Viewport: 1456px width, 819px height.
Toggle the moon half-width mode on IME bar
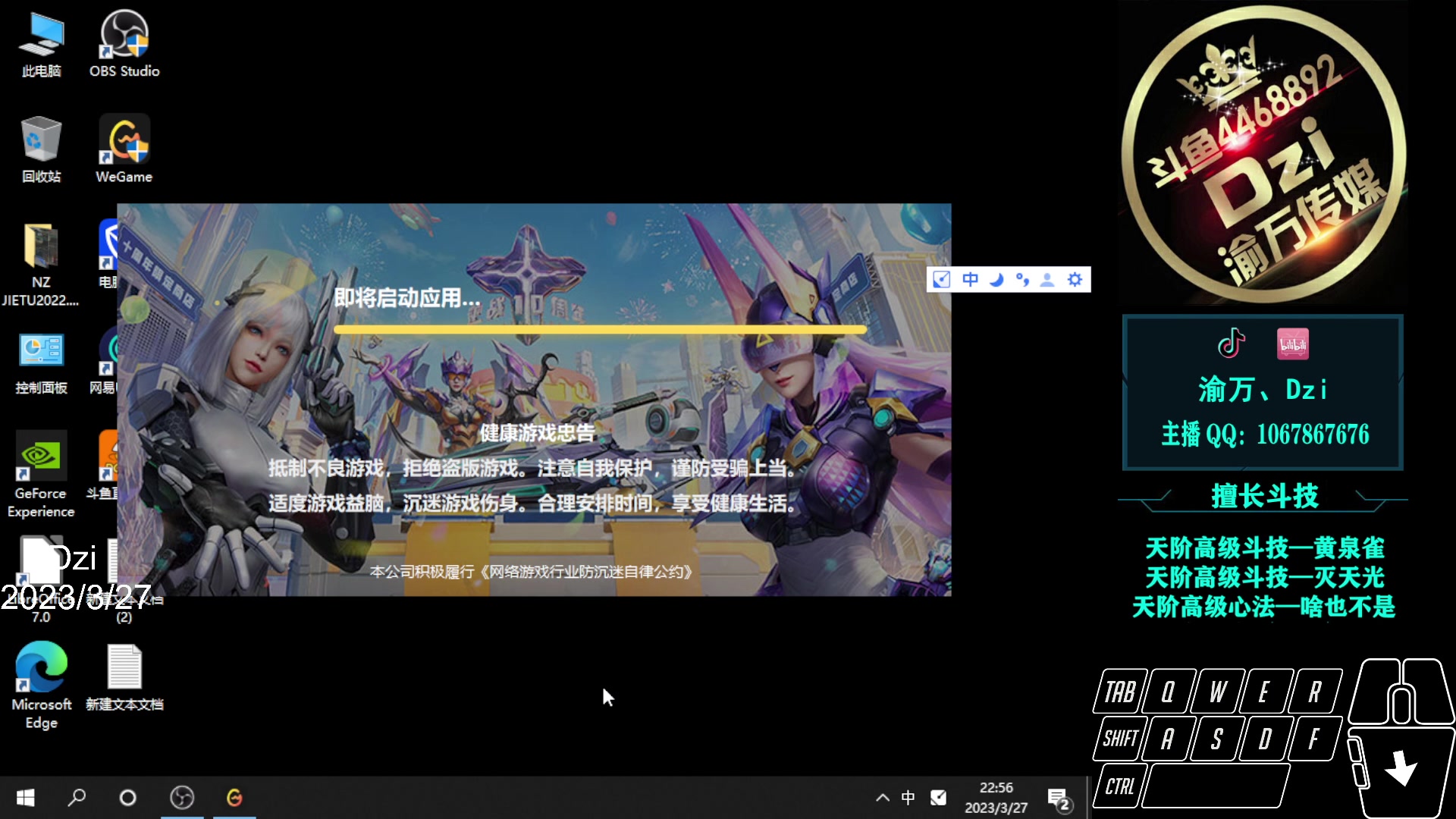click(996, 280)
